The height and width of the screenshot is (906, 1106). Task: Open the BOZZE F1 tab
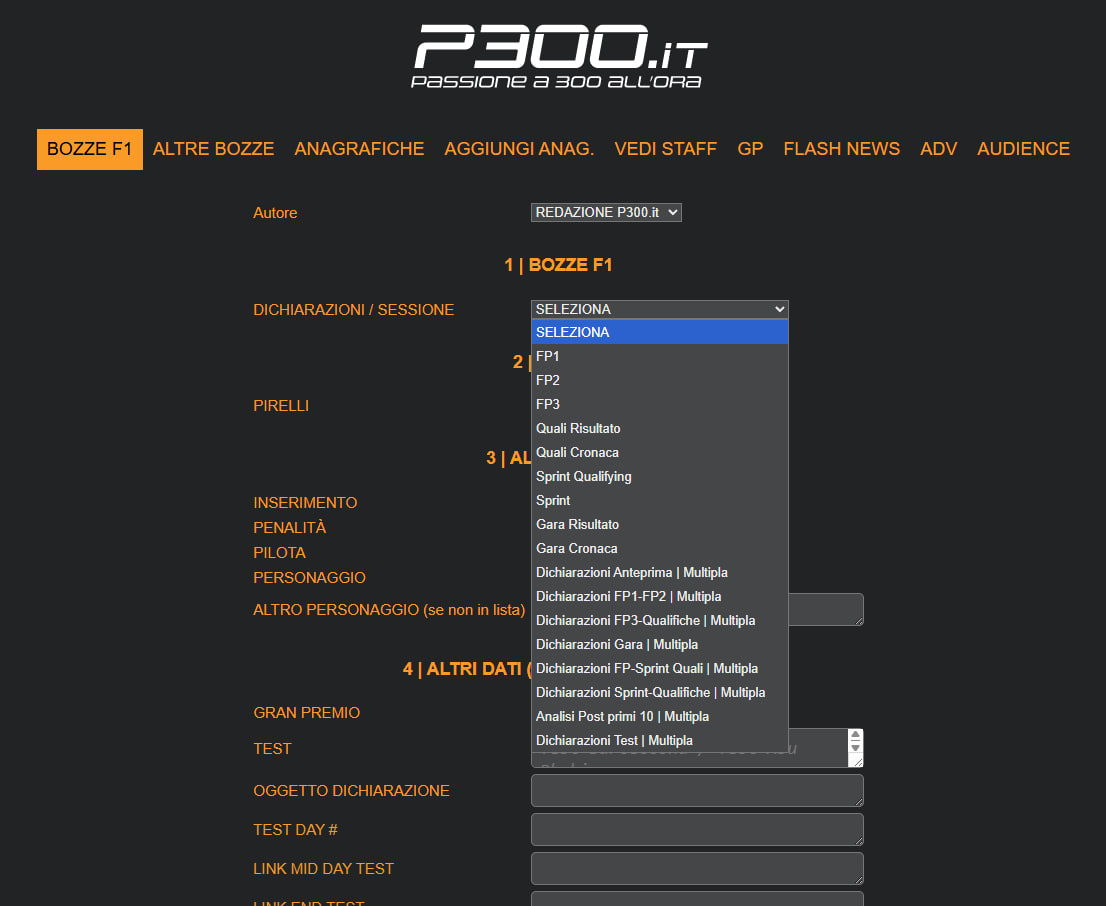click(x=90, y=149)
